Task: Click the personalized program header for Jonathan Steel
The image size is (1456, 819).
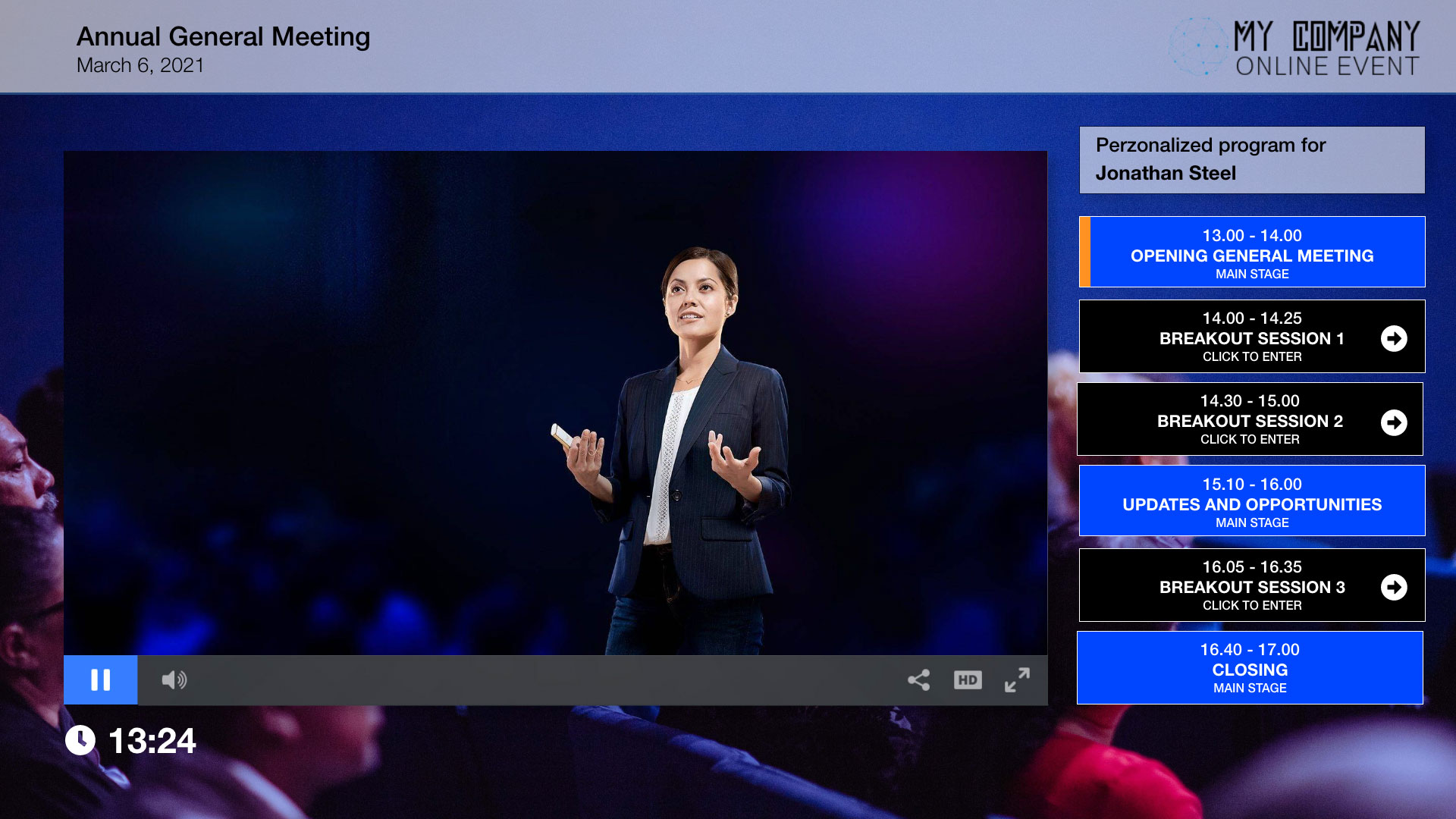Action: 1251,160
